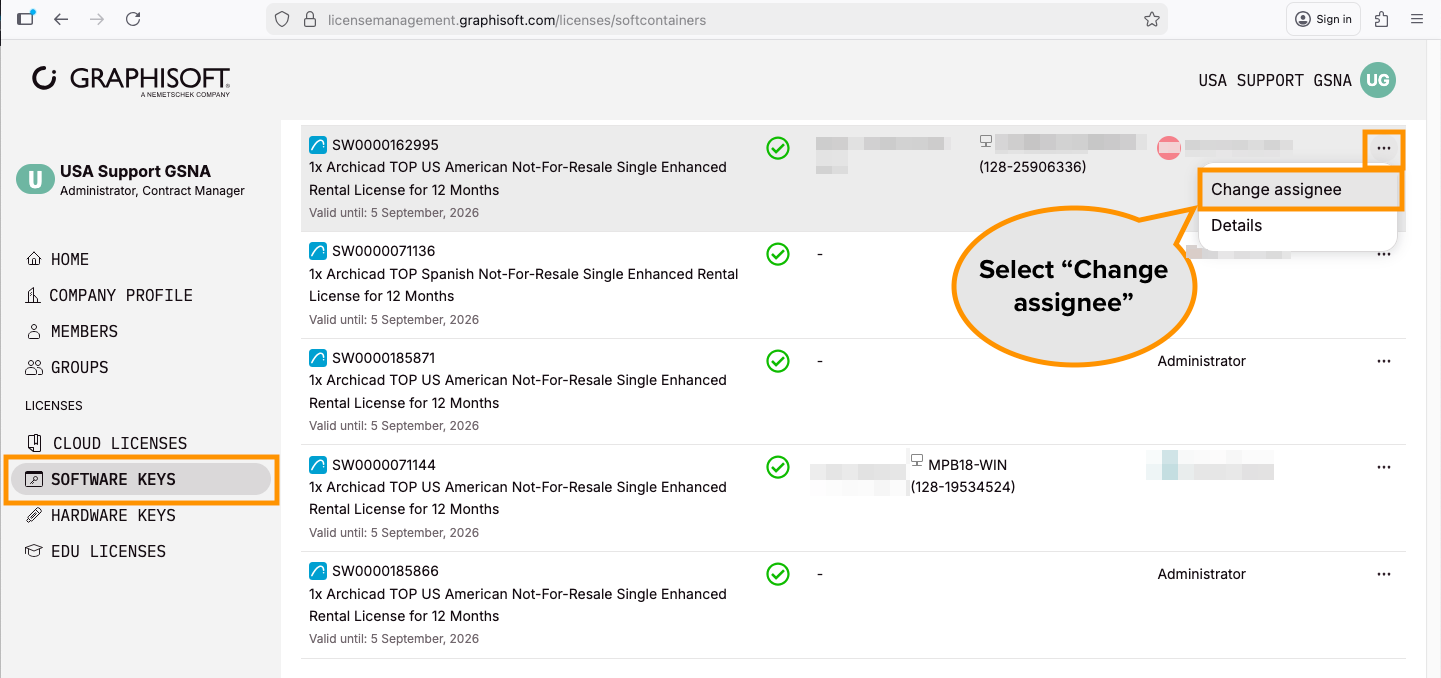This screenshot has height=678, width=1441.
Task: Click the USA SUPPORT GSNA header name
Action: 1275,80
